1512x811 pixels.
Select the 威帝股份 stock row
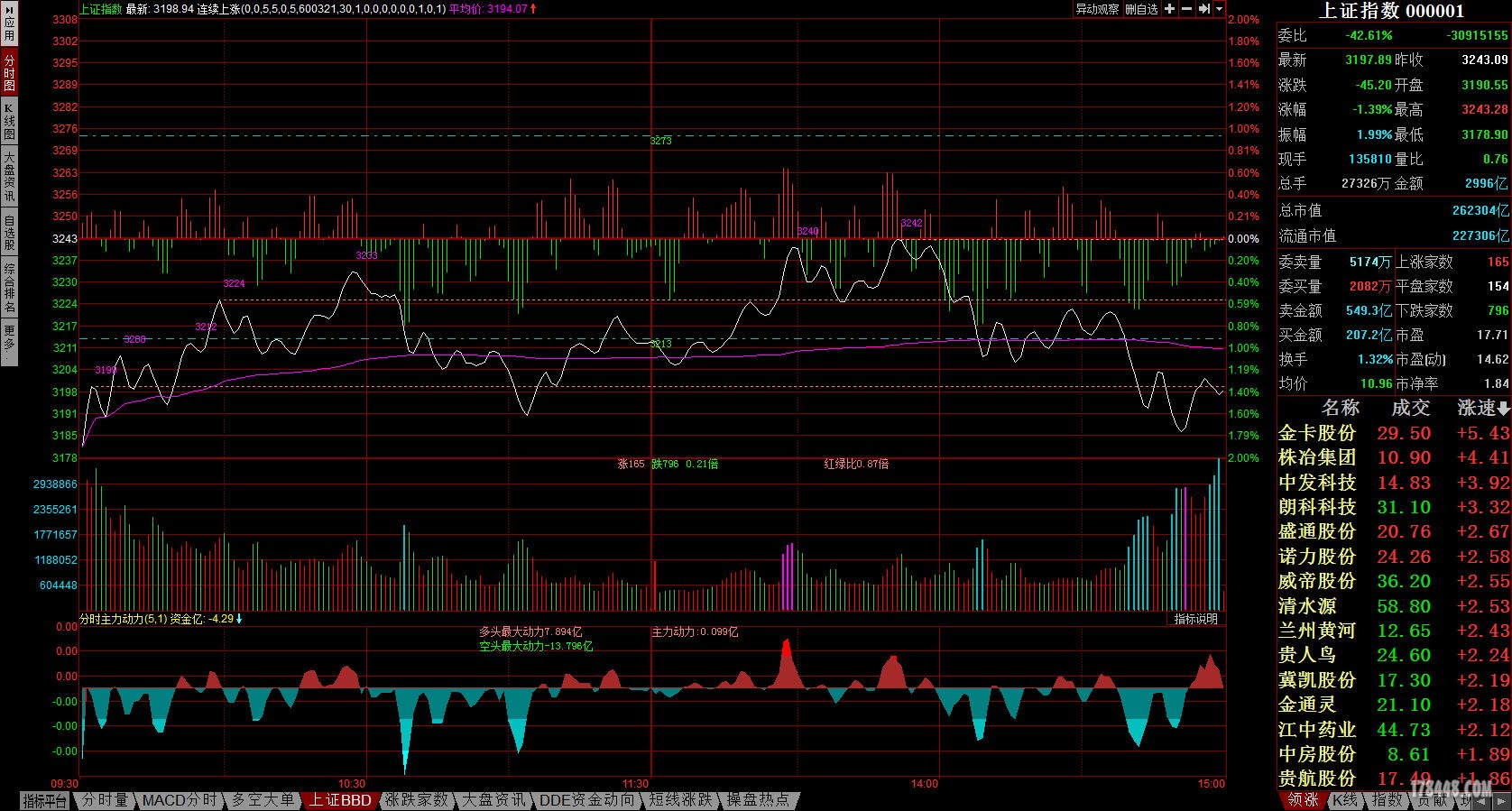click(x=1394, y=581)
